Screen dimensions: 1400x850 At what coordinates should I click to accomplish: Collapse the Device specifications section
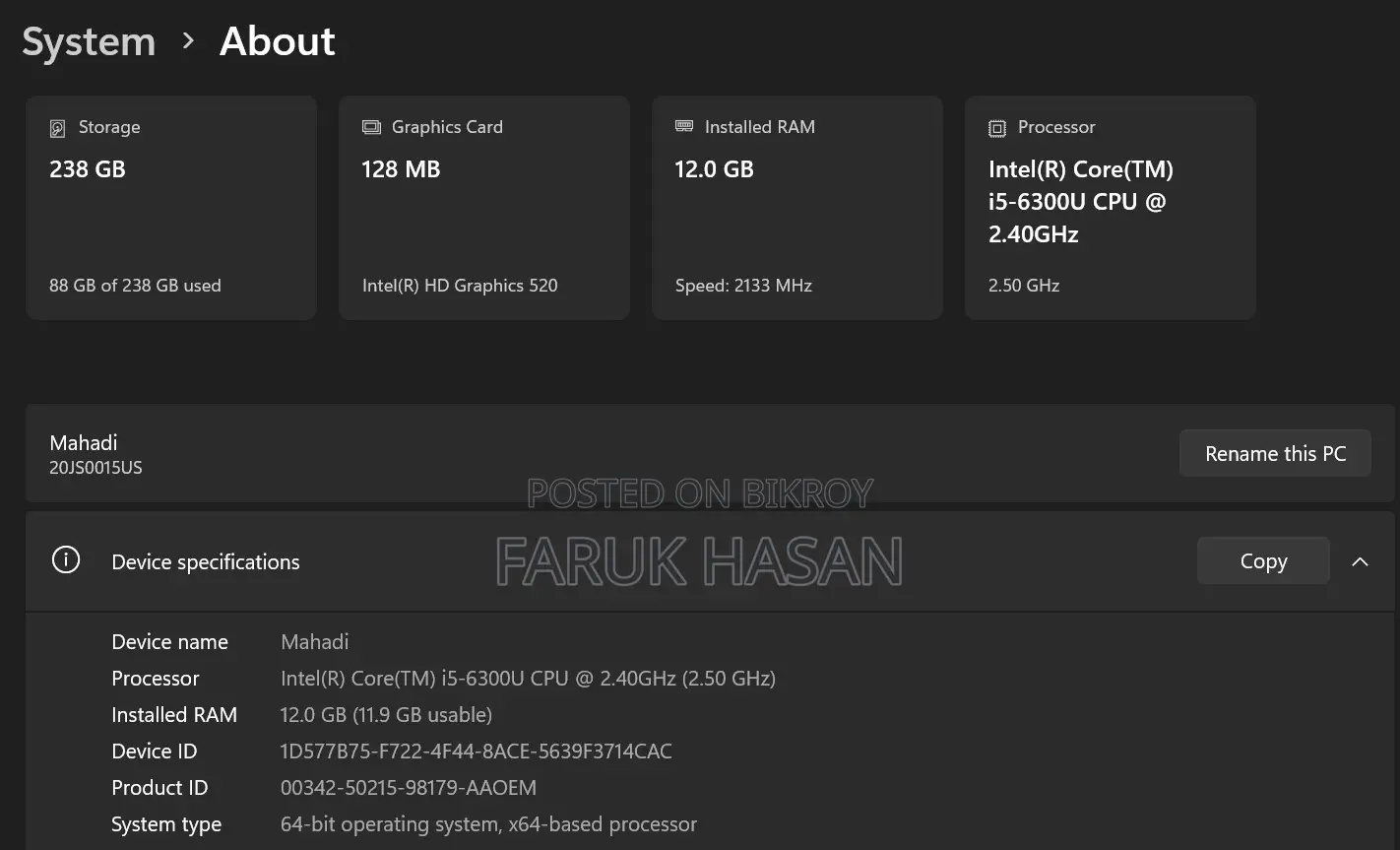coord(1361,561)
